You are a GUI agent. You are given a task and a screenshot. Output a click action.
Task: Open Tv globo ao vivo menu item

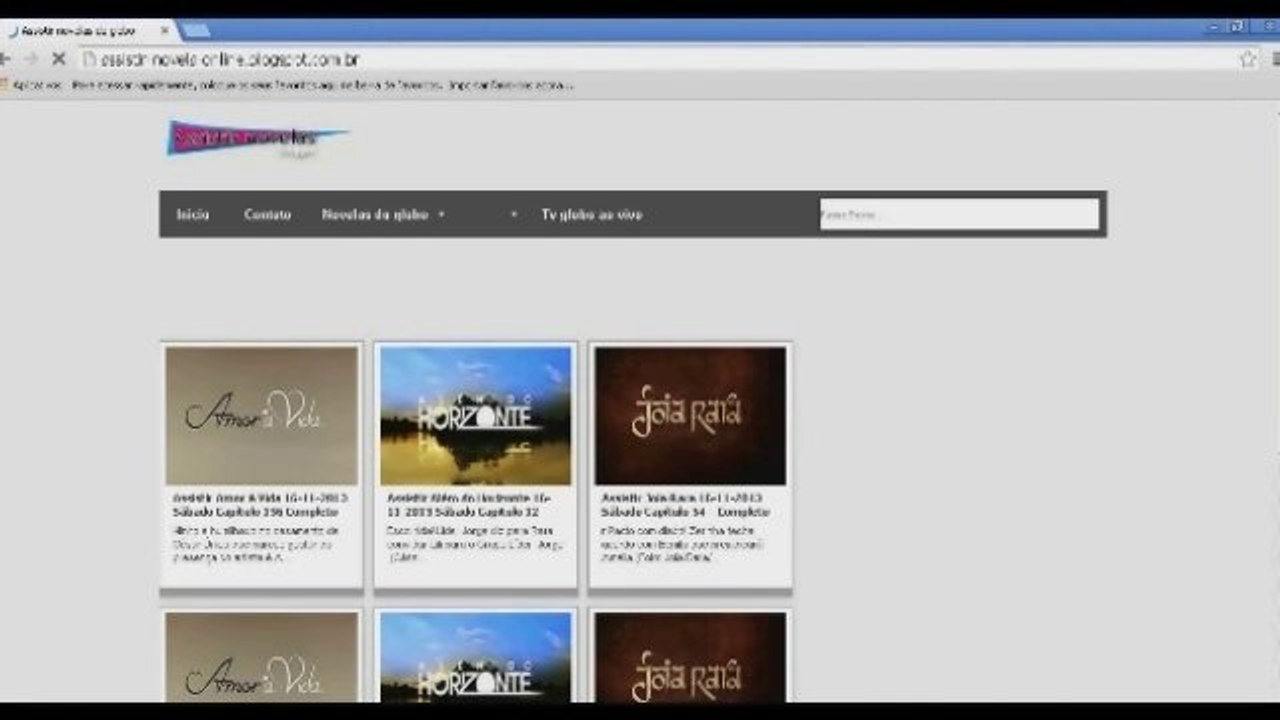(592, 214)
